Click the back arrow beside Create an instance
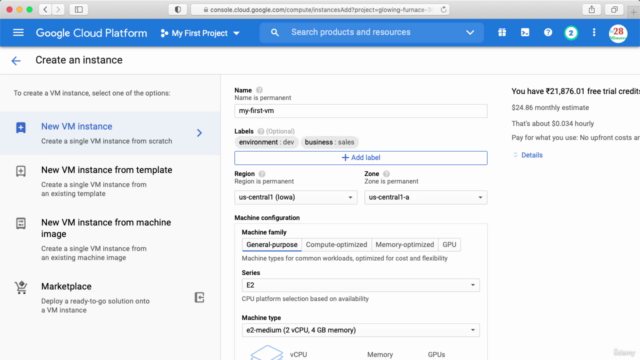The height and width of the screenshot is (360, 640). pos(16,61)
